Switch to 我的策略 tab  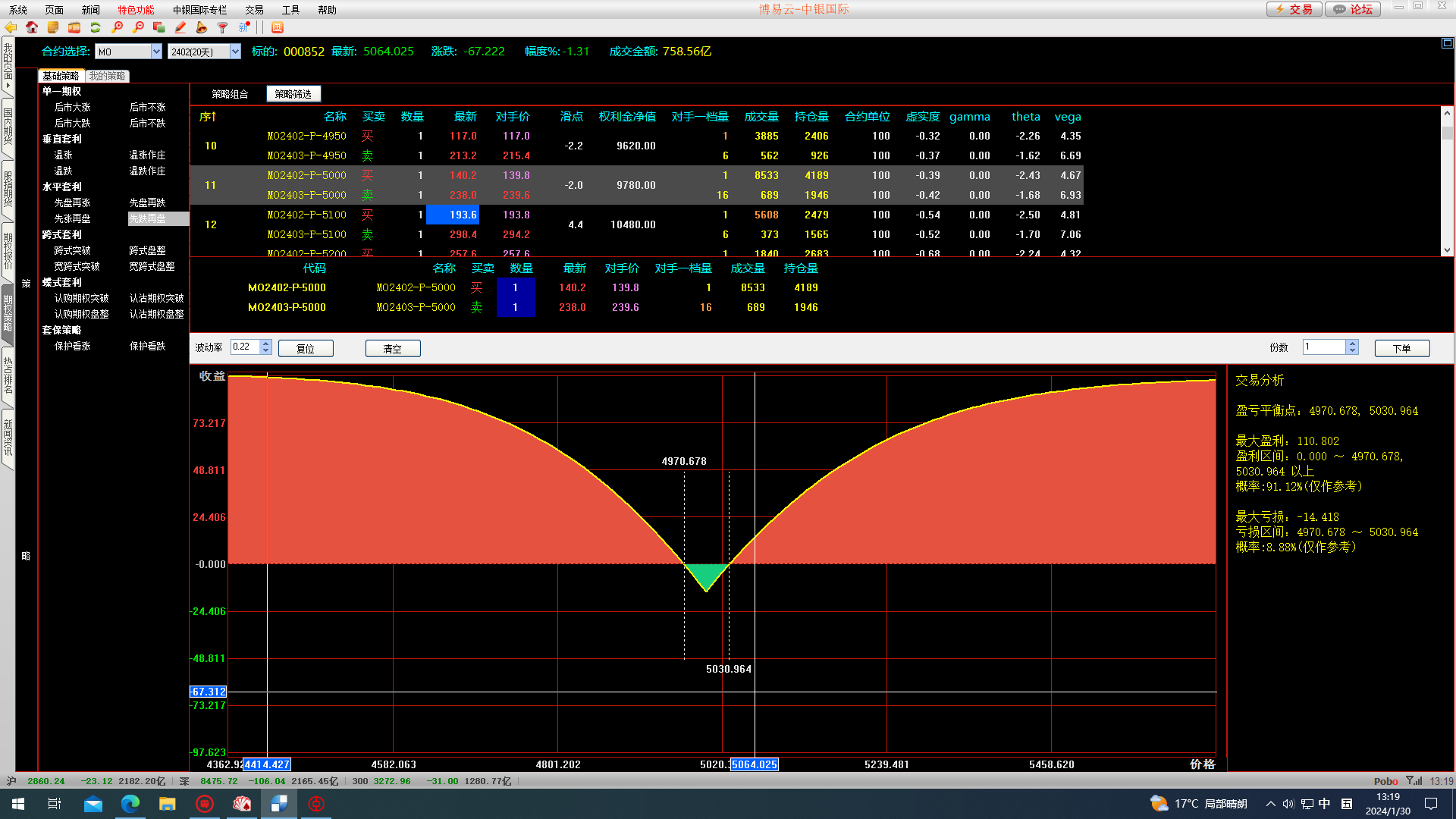107,76
